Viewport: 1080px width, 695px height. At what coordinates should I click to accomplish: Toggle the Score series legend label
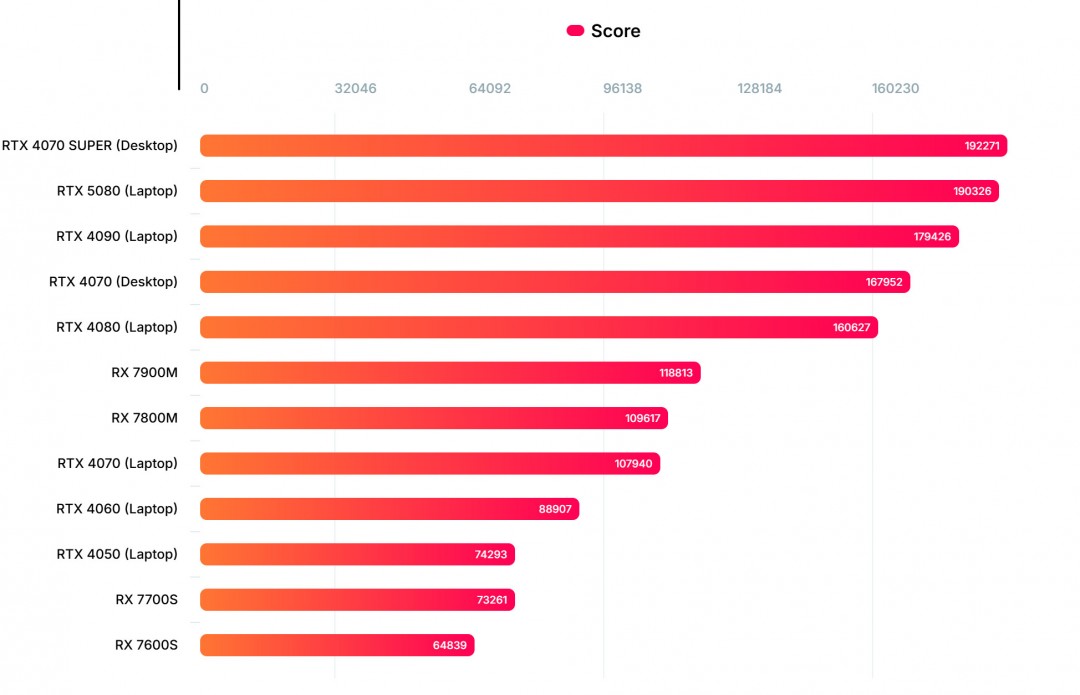click(615, 31)
